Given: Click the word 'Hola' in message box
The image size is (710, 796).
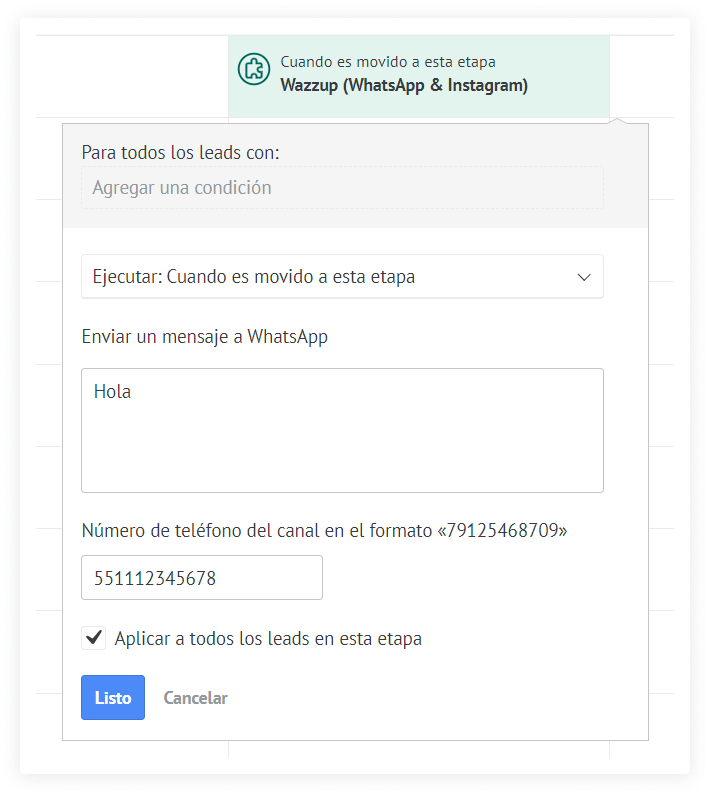Looking at the screenshot, I should pos(113,392).
